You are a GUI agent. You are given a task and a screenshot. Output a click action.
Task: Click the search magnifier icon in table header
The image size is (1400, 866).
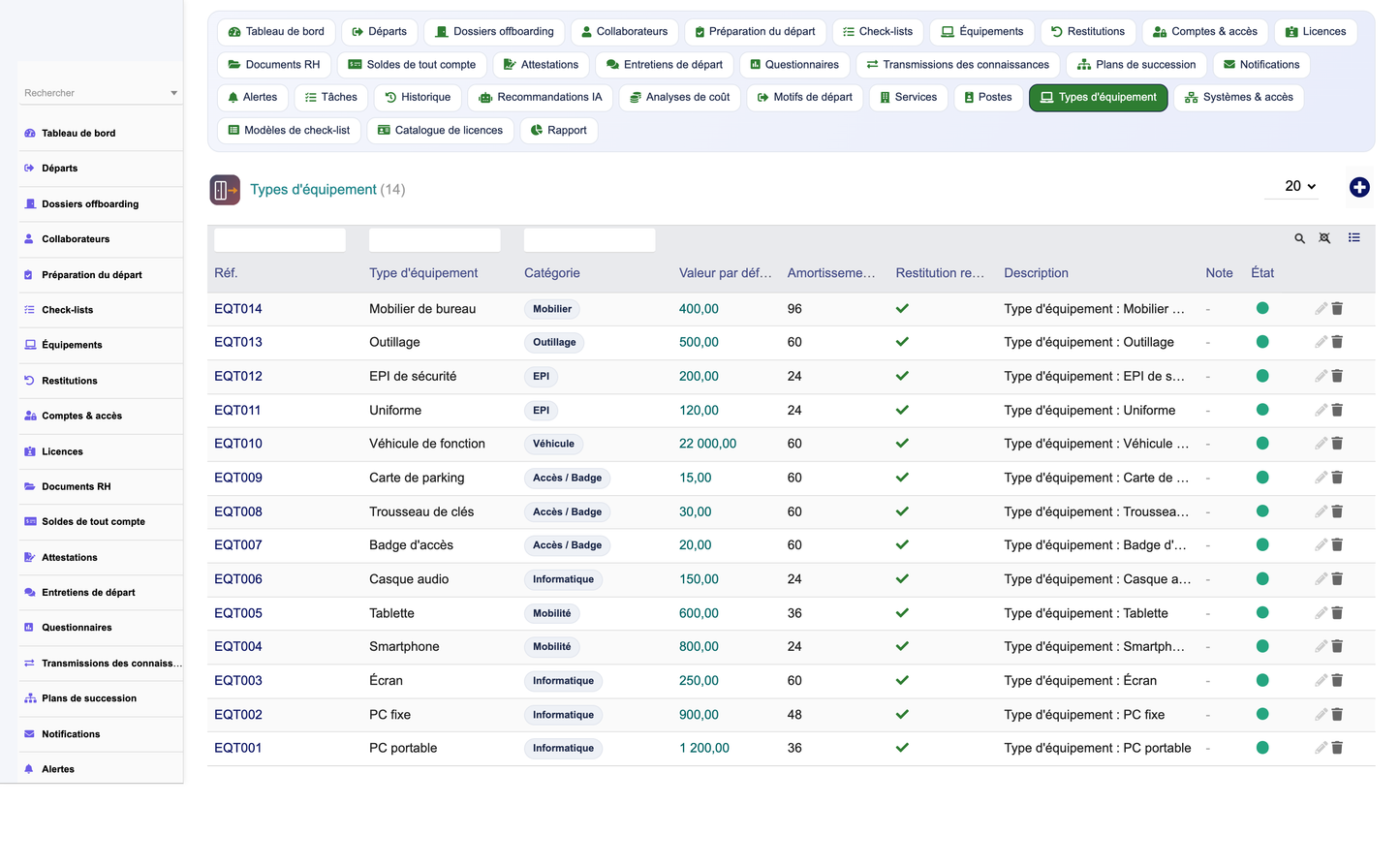[x=1299, y=238]
